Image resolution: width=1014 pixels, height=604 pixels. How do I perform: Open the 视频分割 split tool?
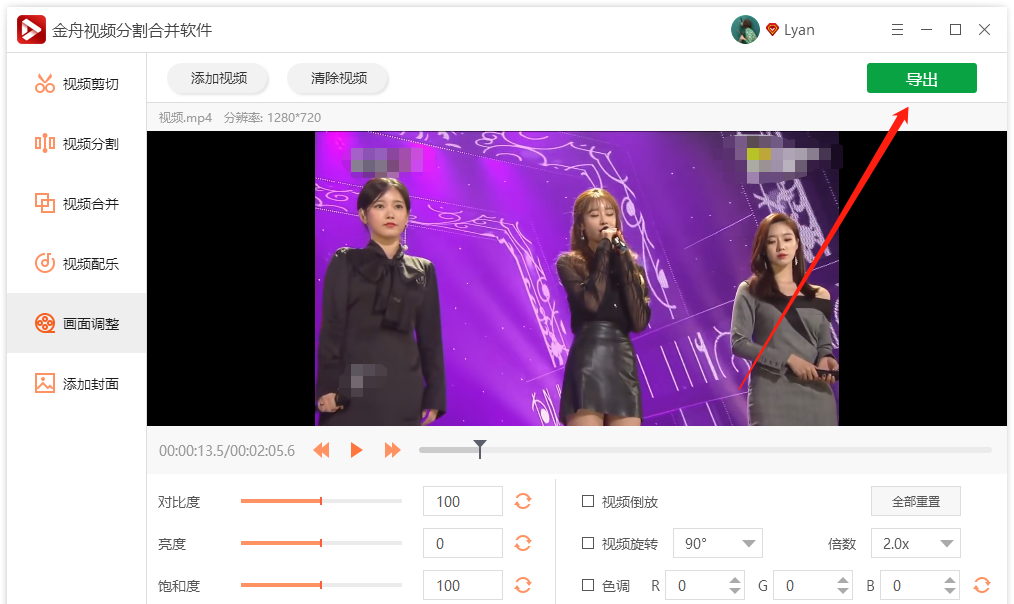click(76, 144)
